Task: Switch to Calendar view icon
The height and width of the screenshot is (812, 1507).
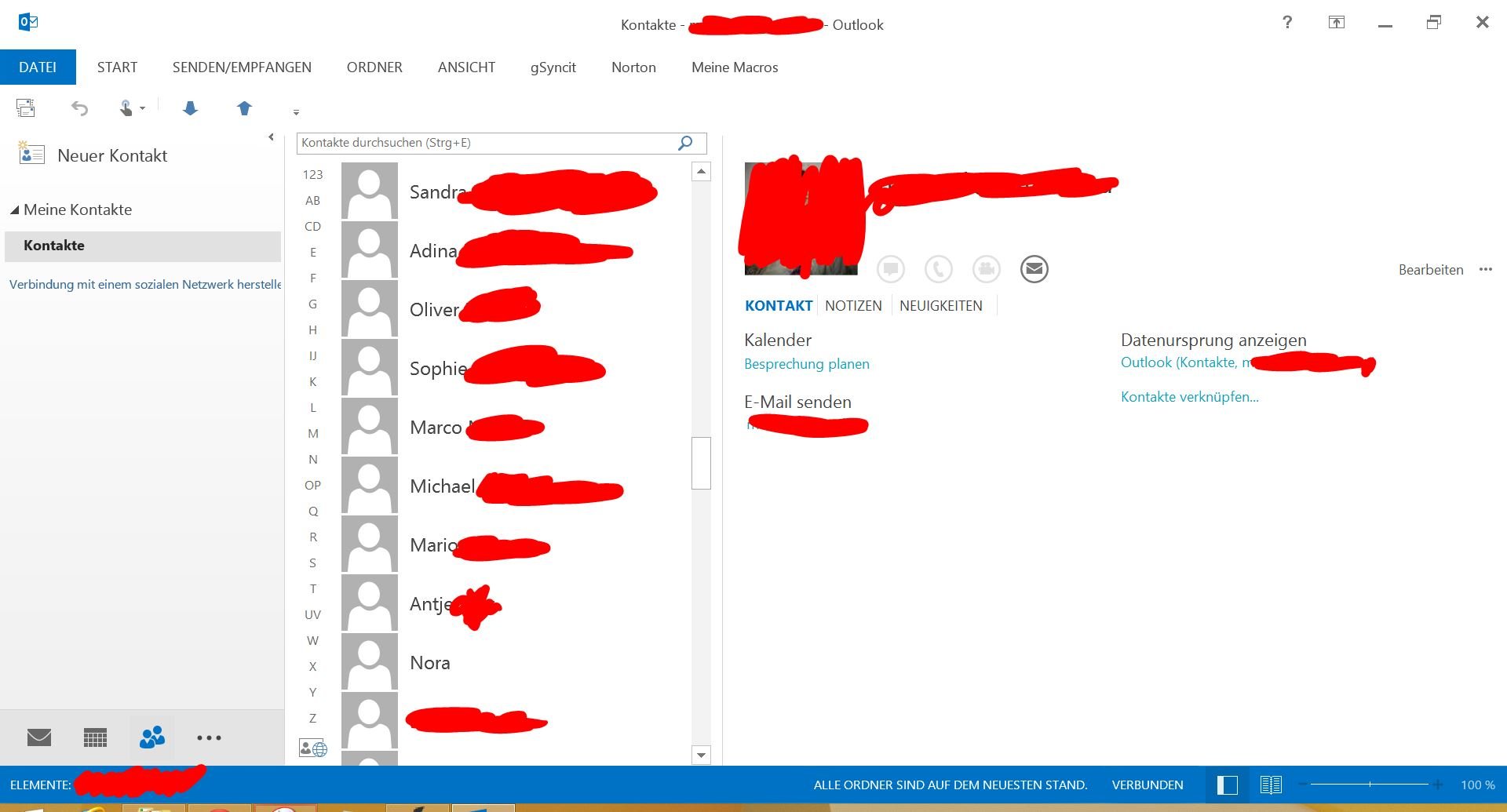Action: tap(95, 737)
